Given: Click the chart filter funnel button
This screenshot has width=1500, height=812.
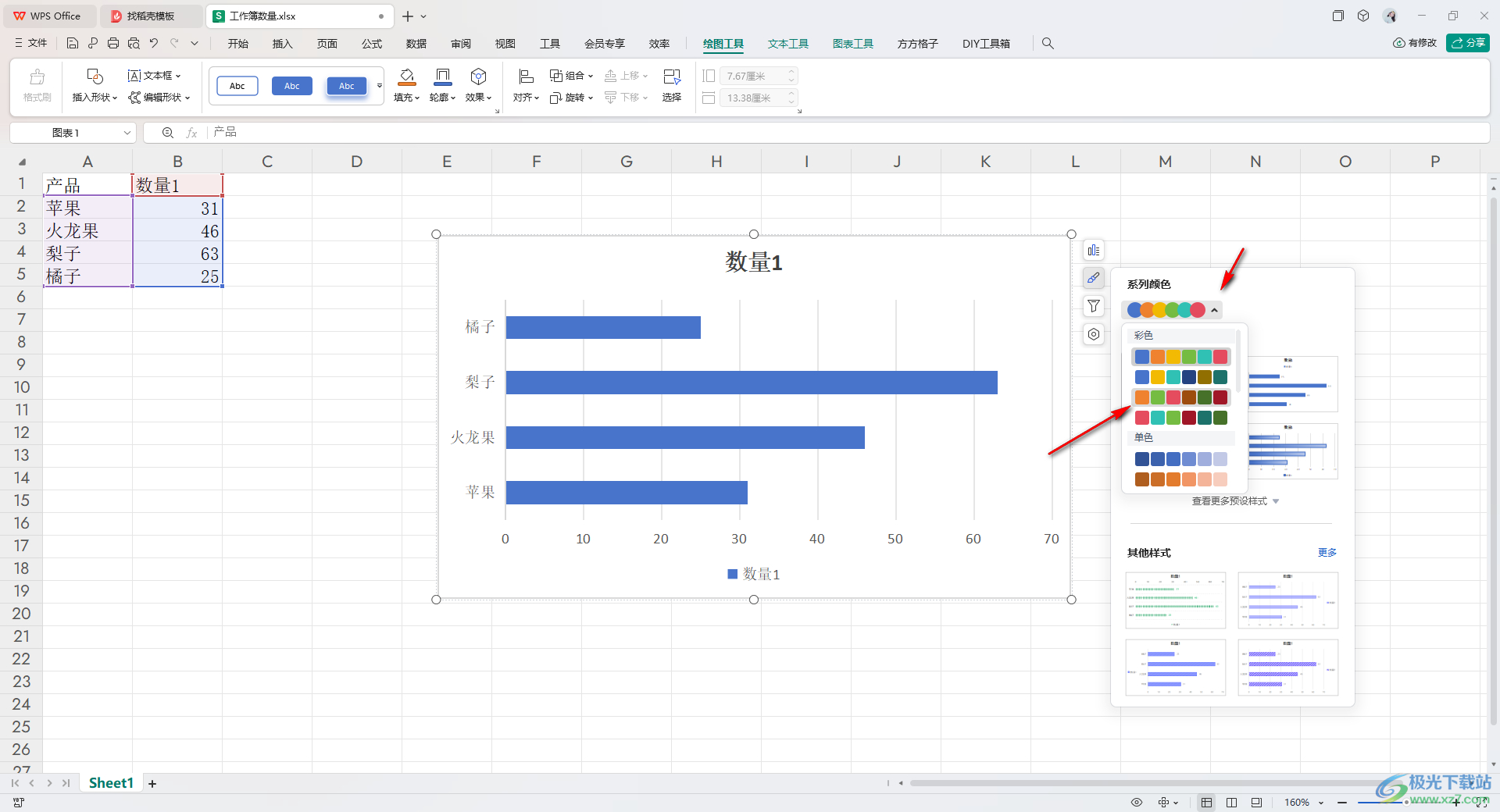Looking at the screenshot, I should click(x=1094, y=306).
